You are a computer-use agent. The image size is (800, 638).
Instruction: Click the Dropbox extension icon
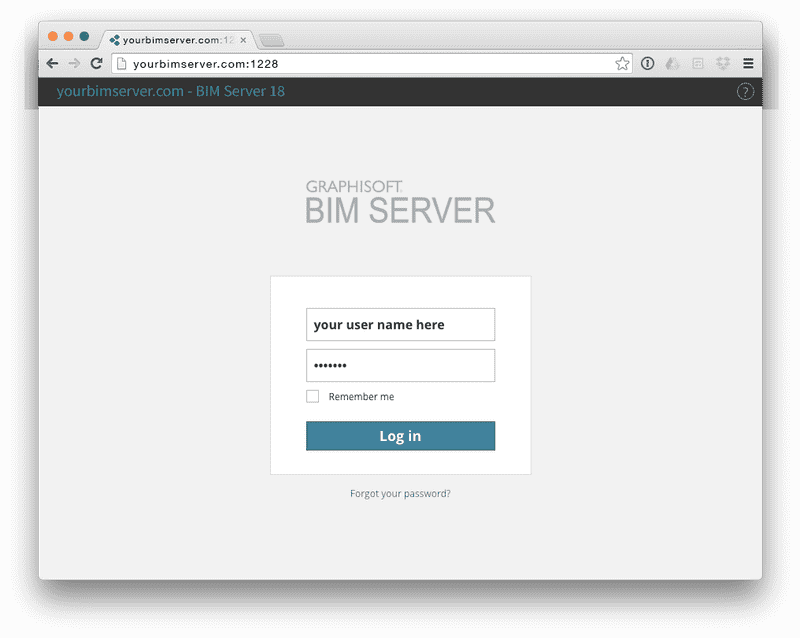[722, 64]
